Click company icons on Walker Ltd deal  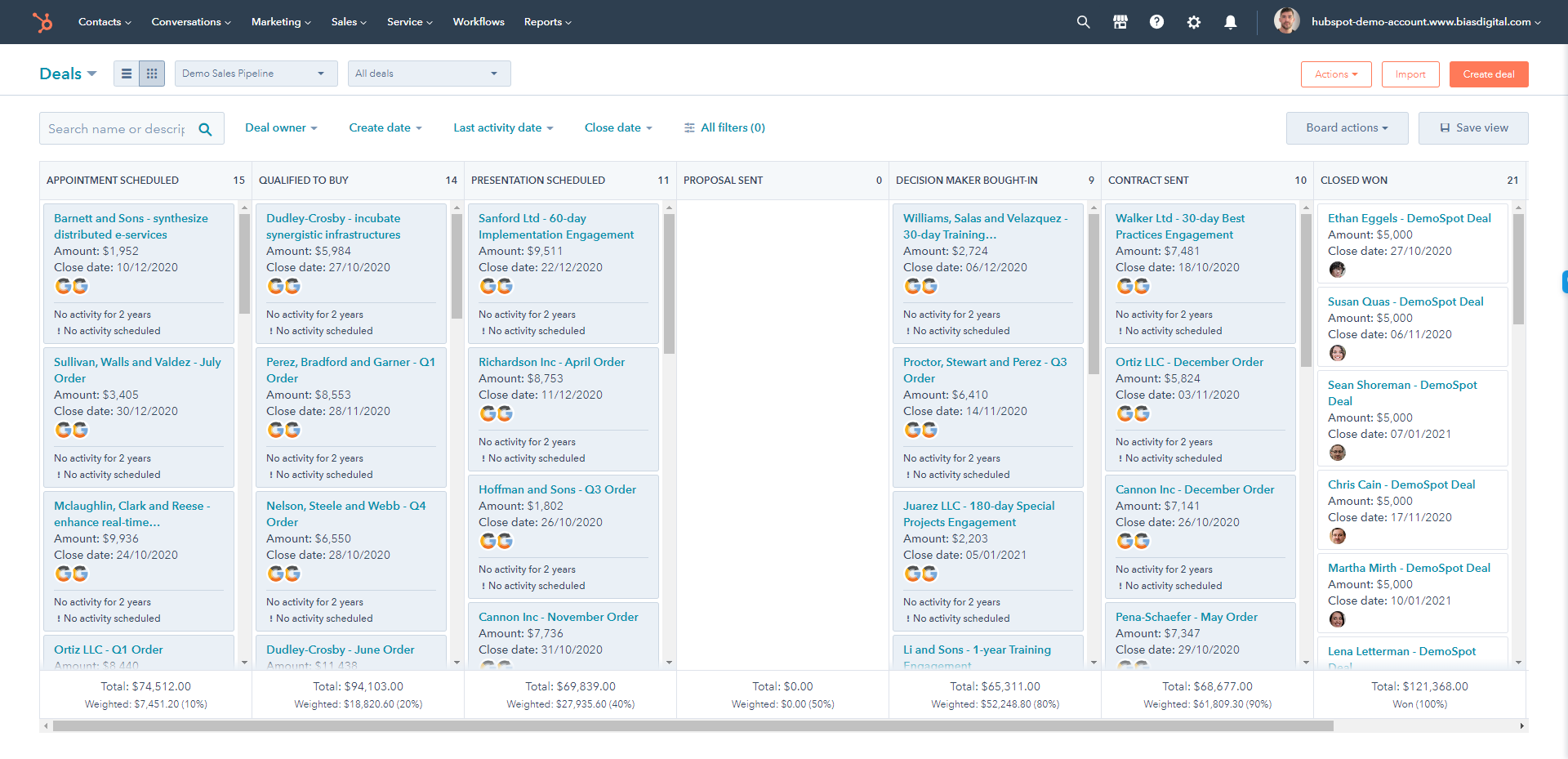point(1134,286)
